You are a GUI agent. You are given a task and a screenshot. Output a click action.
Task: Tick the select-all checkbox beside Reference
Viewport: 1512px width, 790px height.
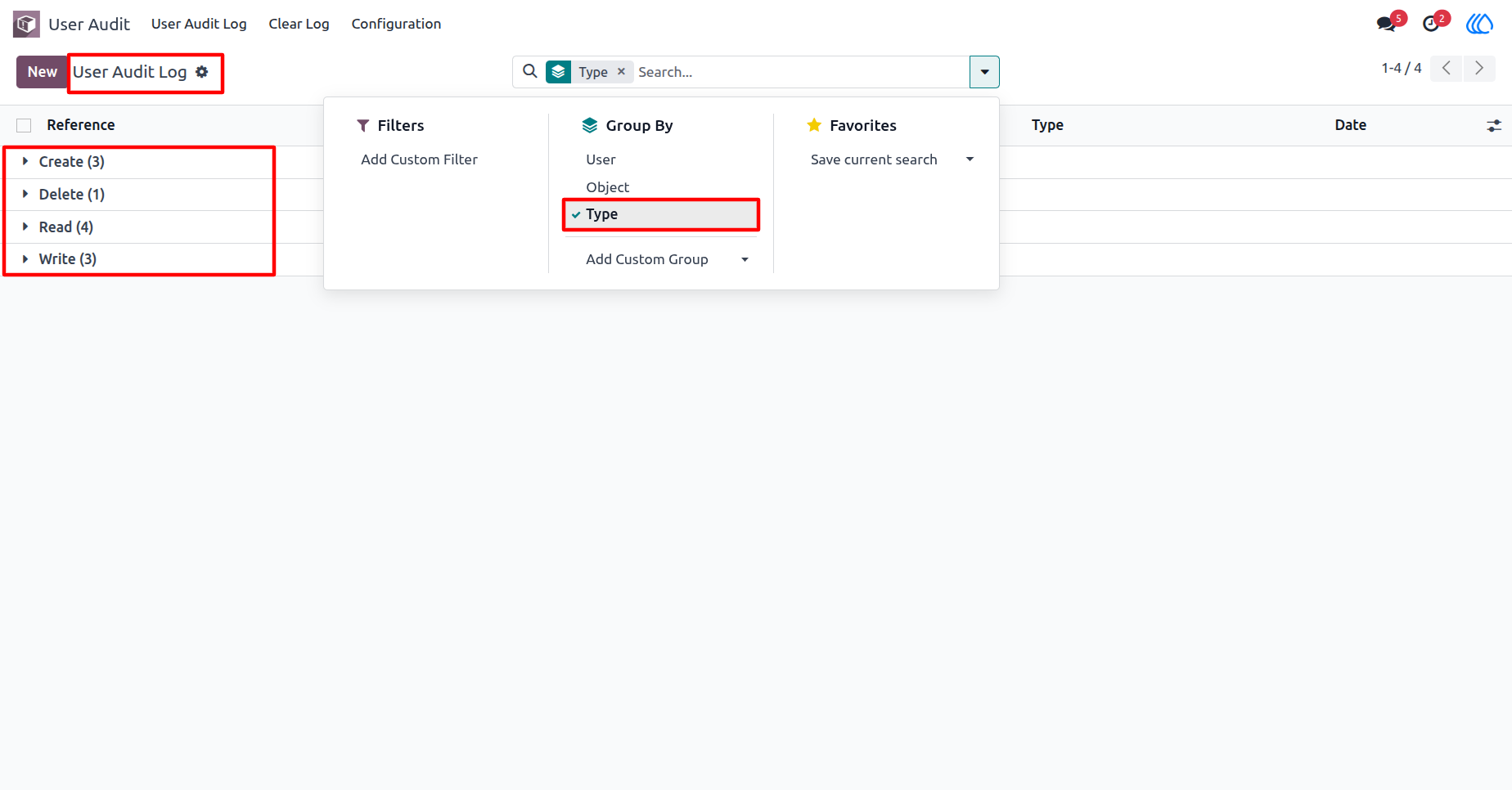pyautogui.click(x=24, y=125)
